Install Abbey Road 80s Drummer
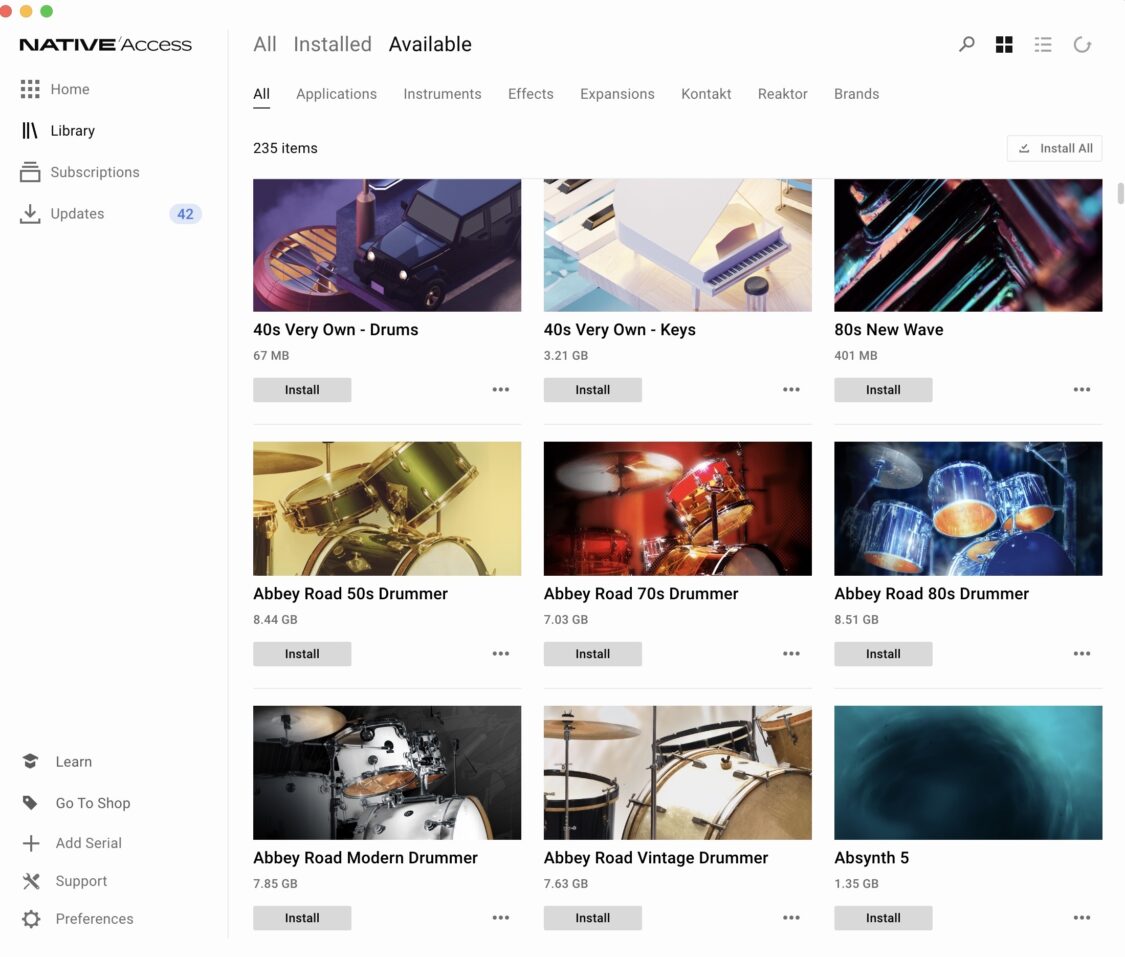The image size is (1125, 957). tap(883, 654)
